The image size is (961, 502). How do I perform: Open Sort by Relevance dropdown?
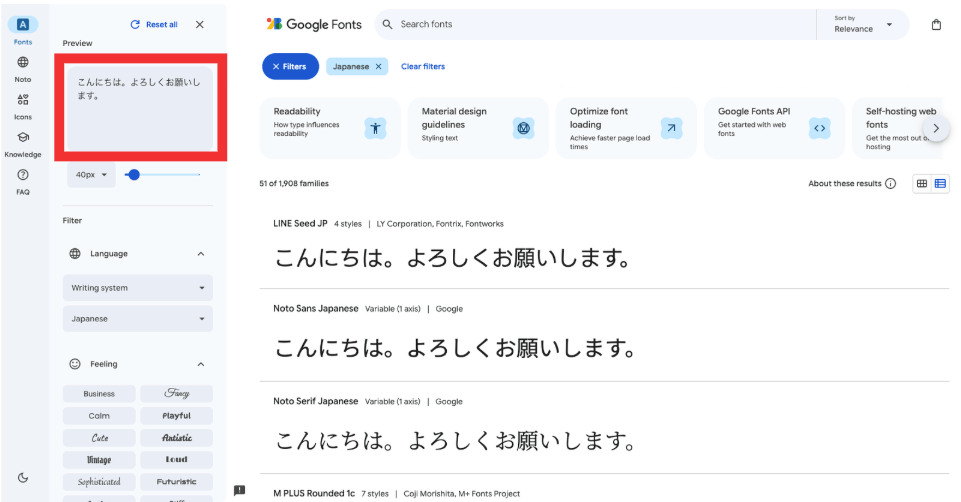(x=862, y=25)
